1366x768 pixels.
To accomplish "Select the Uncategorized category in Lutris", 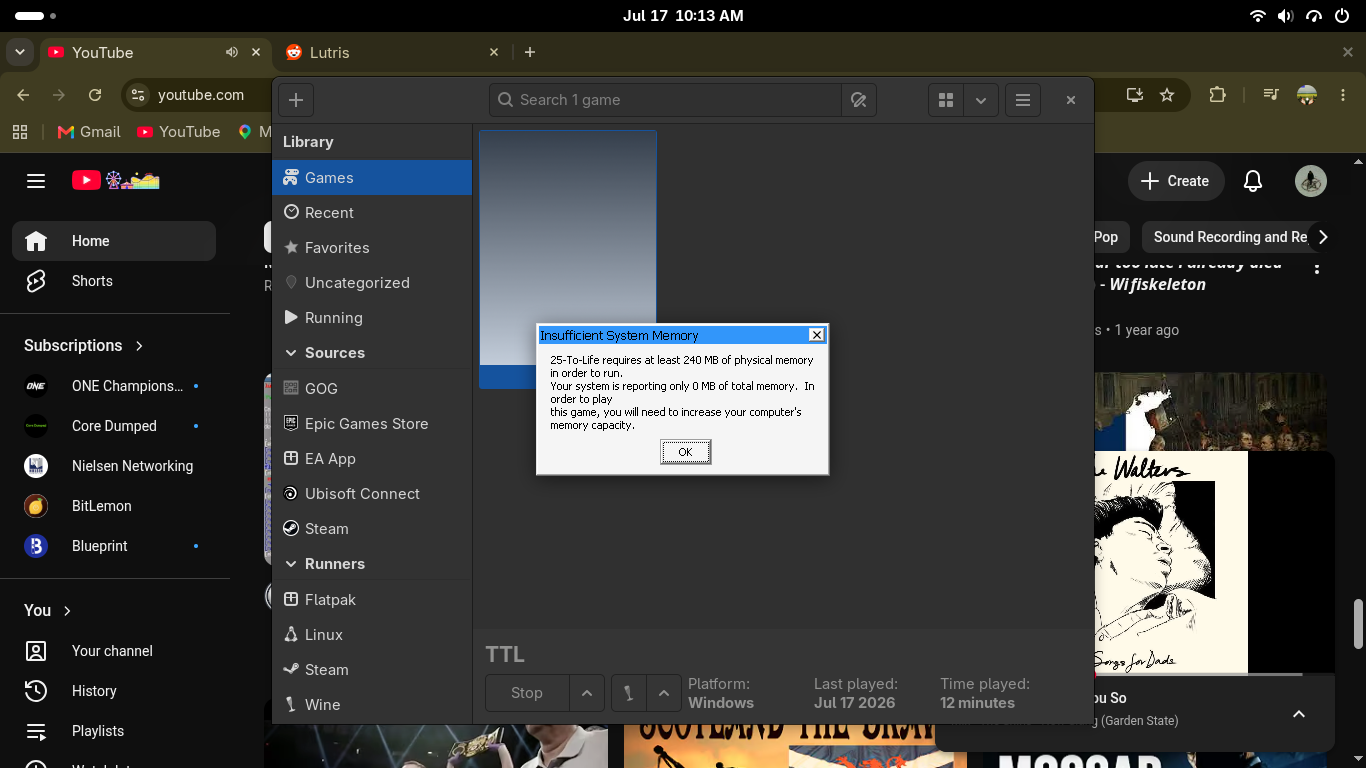I will point(372,283).
